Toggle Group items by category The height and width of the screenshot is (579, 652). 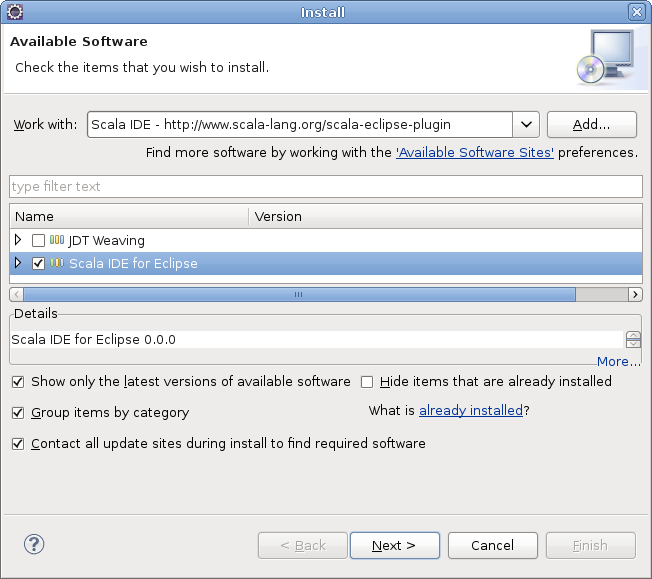[x=18, y=413]
